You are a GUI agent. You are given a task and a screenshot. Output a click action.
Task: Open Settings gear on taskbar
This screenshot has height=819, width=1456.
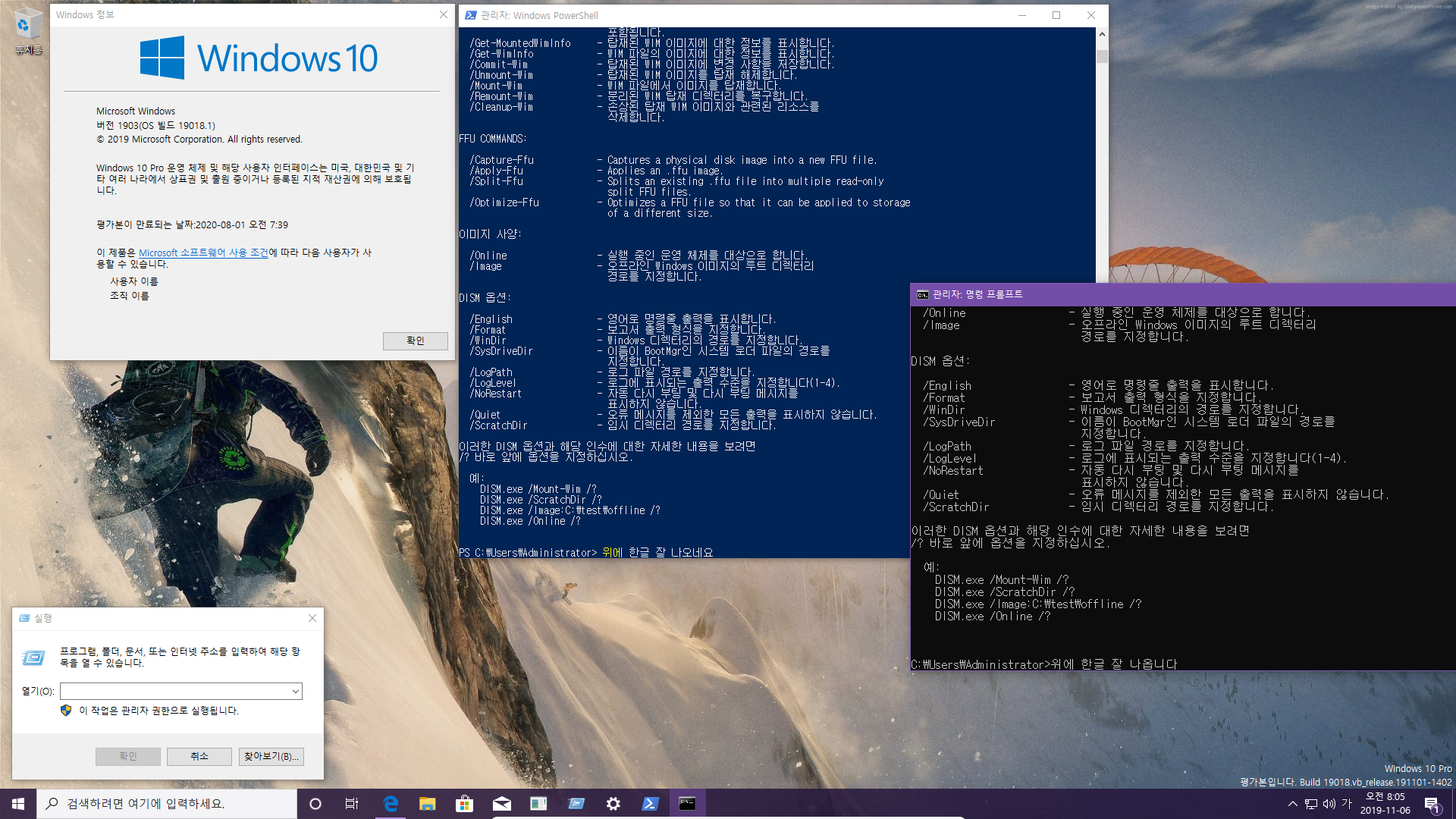(613, 804)
